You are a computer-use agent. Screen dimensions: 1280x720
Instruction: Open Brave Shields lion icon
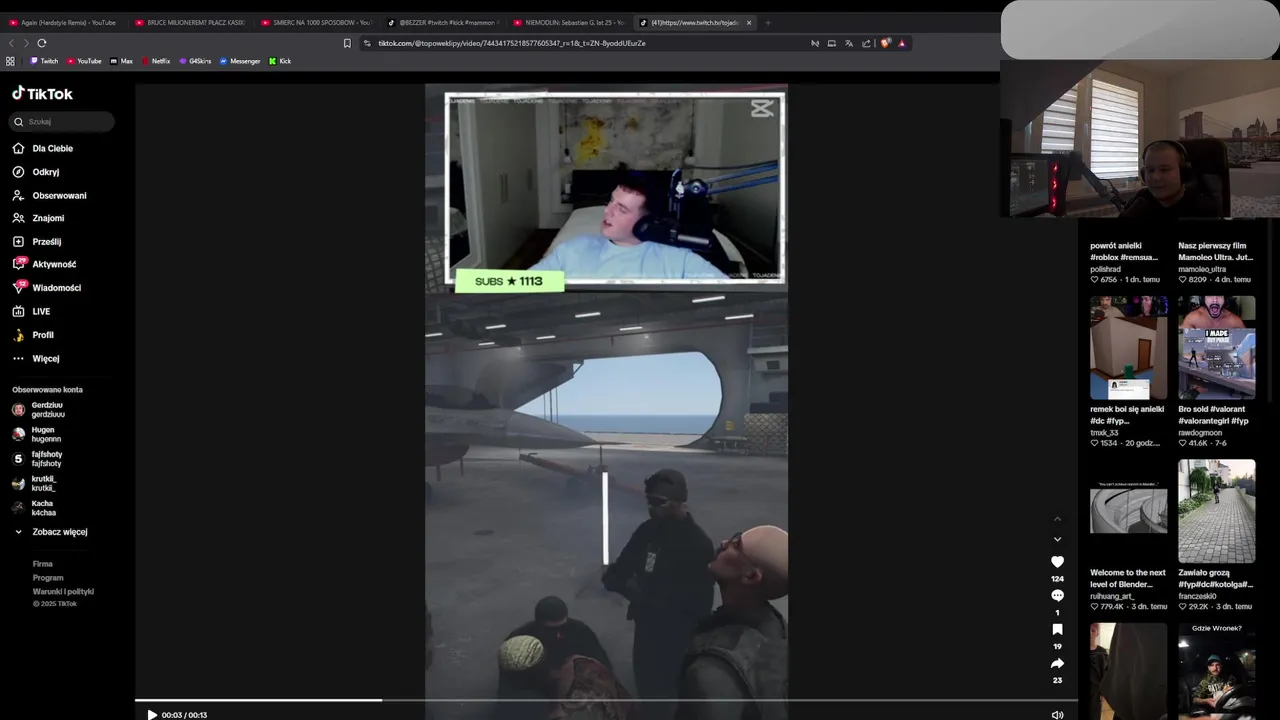(885, 43)
